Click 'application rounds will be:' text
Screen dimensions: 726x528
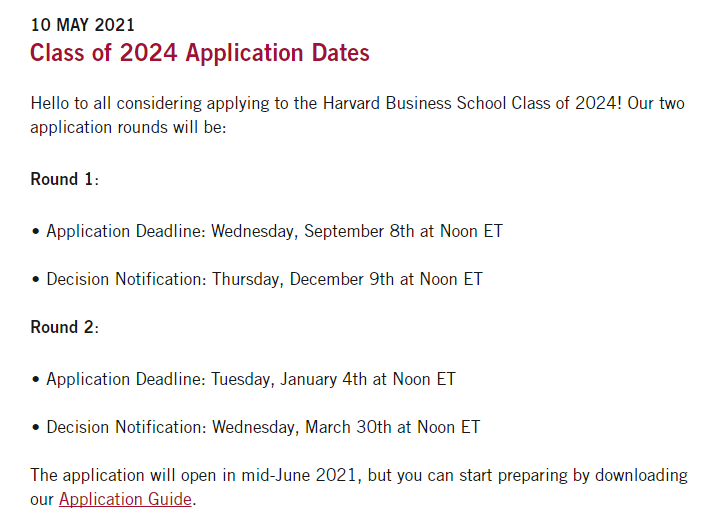pos(128,127)
